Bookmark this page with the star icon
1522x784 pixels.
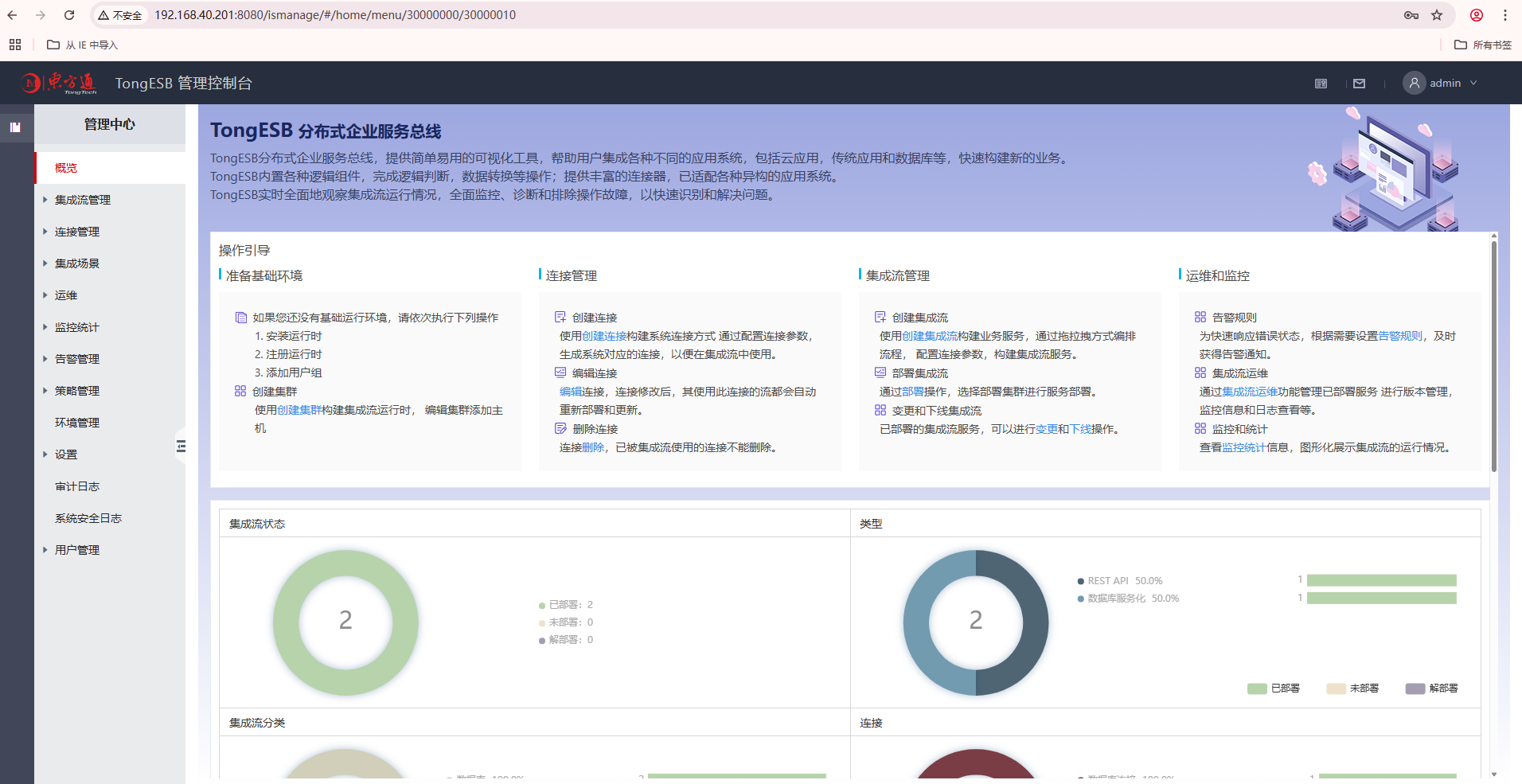tap(1437, 15)
